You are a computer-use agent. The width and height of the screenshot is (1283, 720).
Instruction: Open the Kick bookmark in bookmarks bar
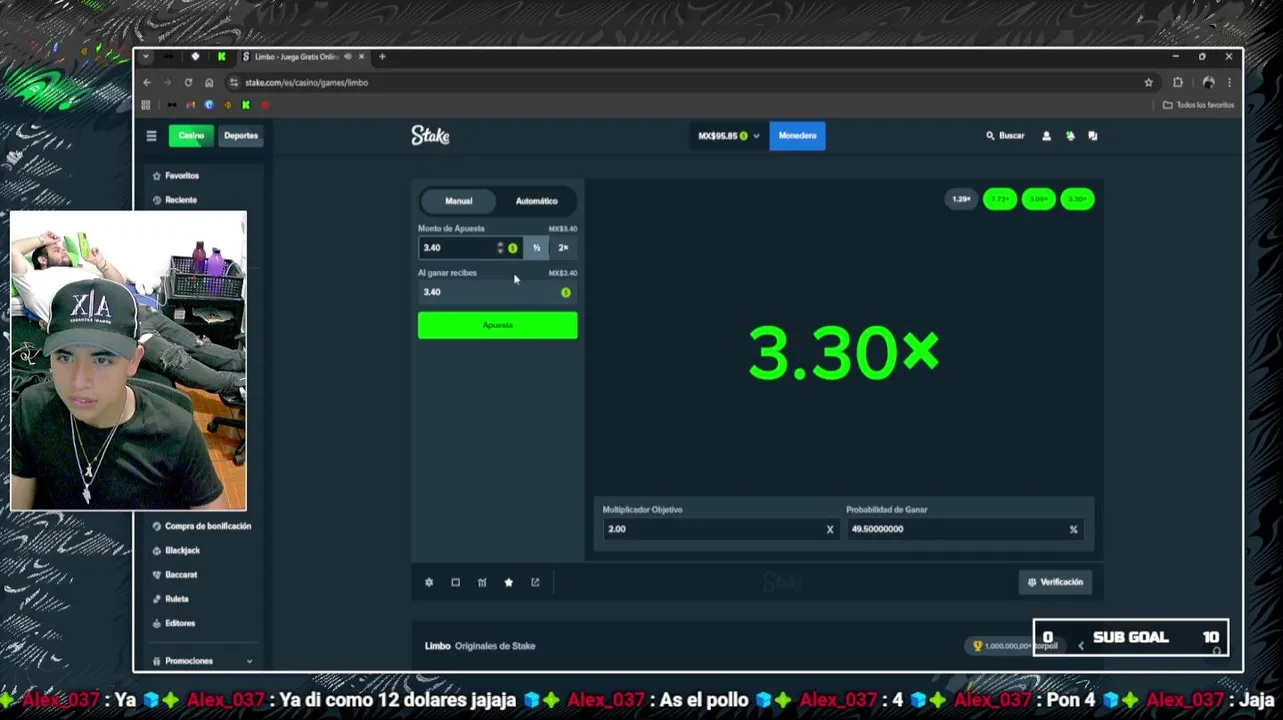pos(246,105)
